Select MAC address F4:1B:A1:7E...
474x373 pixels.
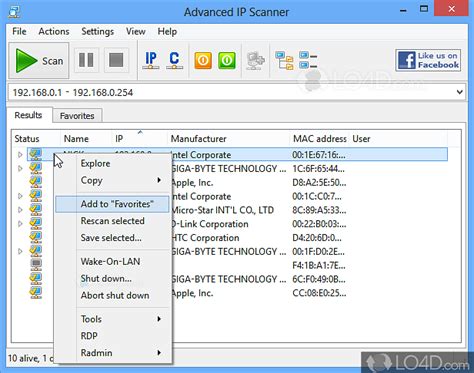tap(319, 266)
